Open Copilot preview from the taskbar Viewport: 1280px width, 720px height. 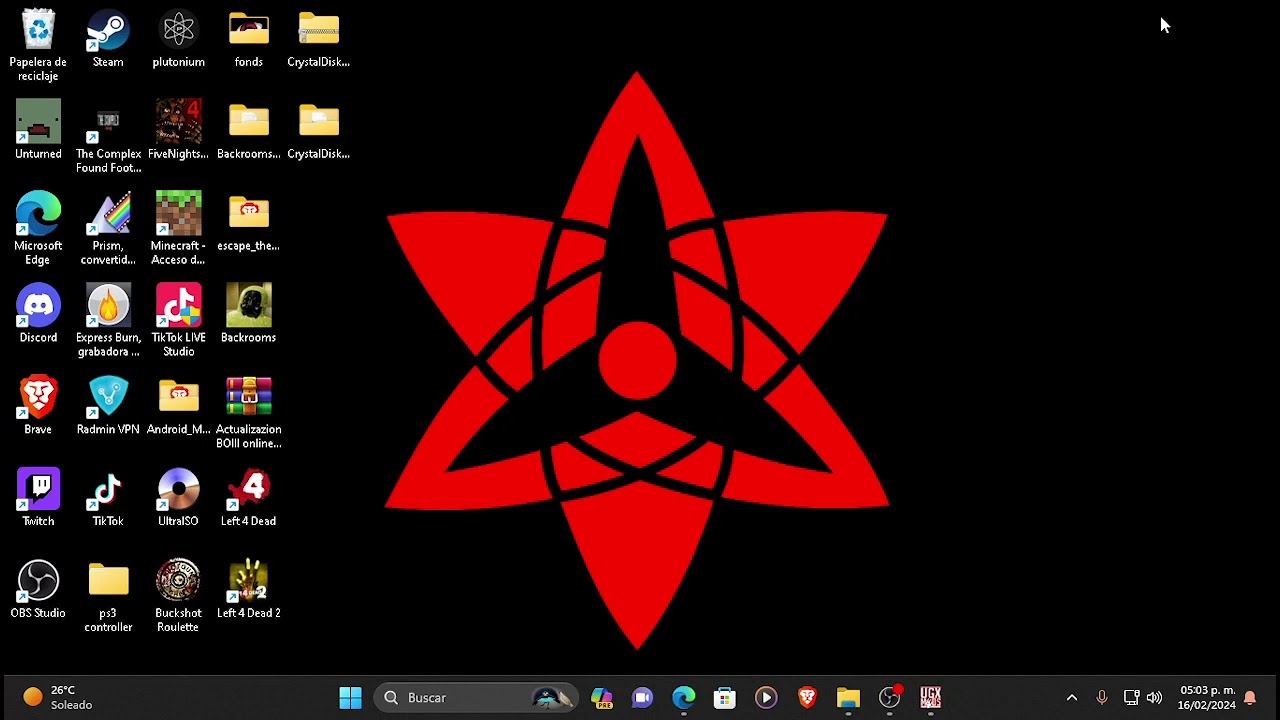click(x=601, y=698)
